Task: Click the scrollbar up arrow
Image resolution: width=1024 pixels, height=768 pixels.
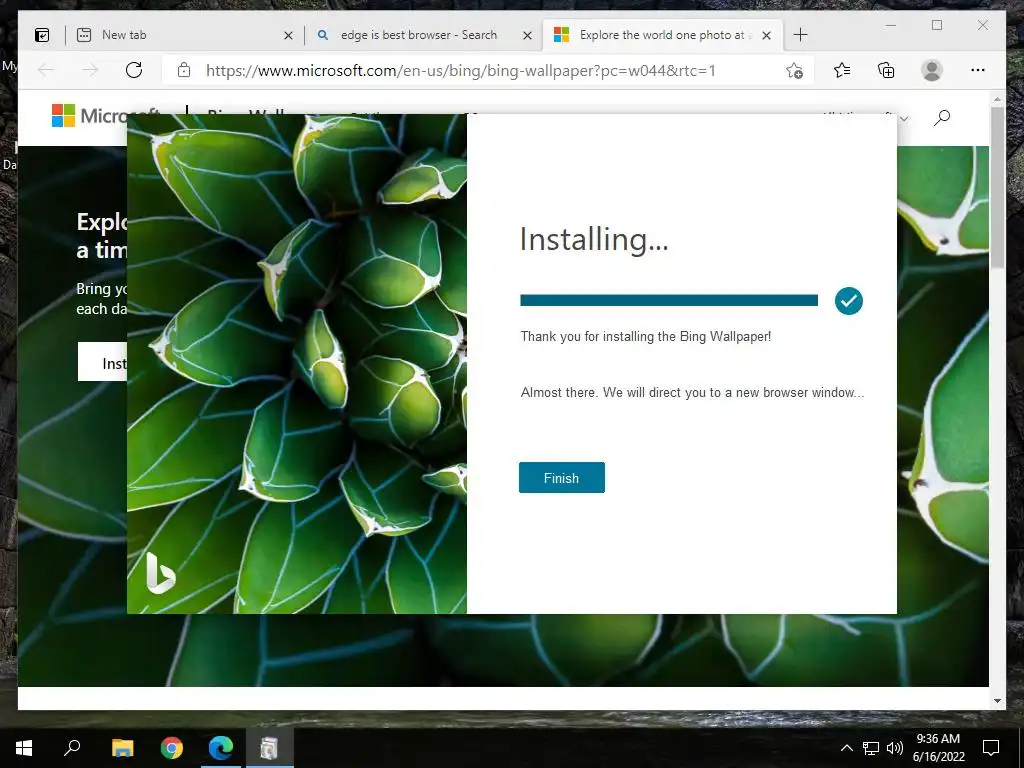Action: point(997,100)
